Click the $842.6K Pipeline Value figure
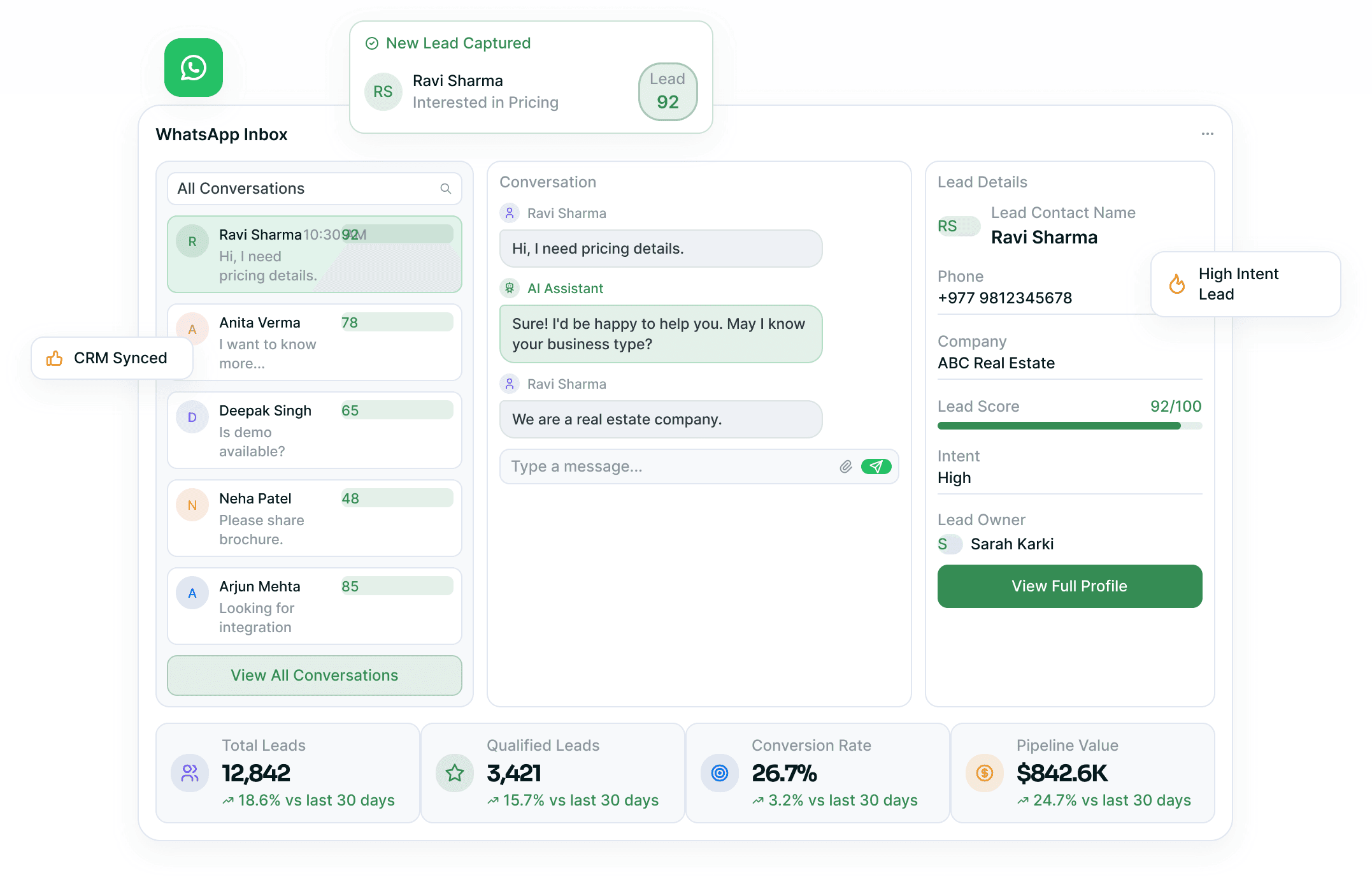The width and height of the screenshot is (1372, 882). (1062, 773)
